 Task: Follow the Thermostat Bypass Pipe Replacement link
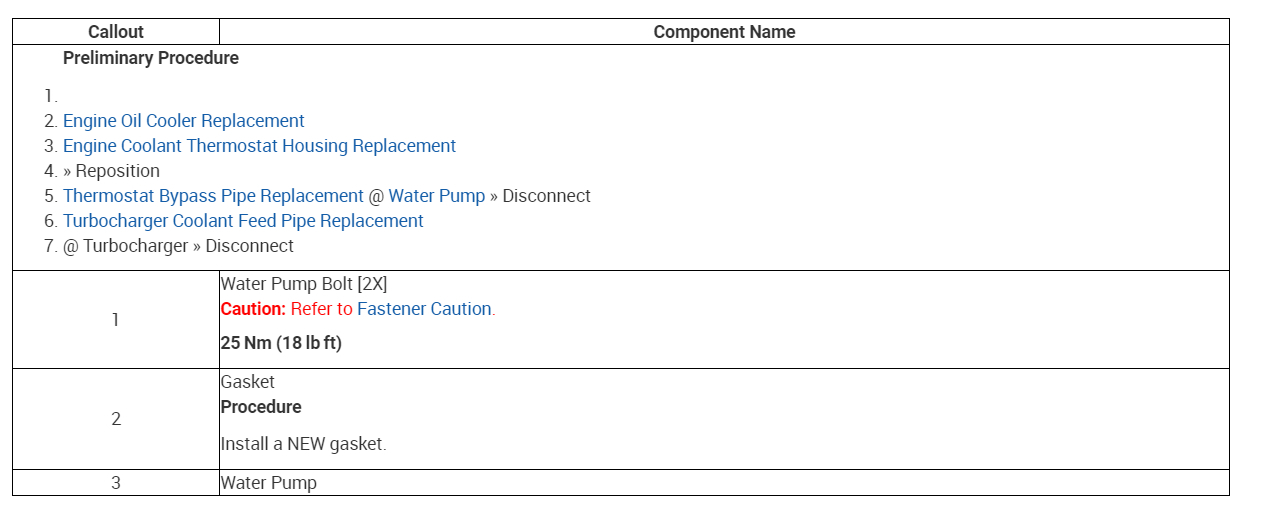pos(213,196)
